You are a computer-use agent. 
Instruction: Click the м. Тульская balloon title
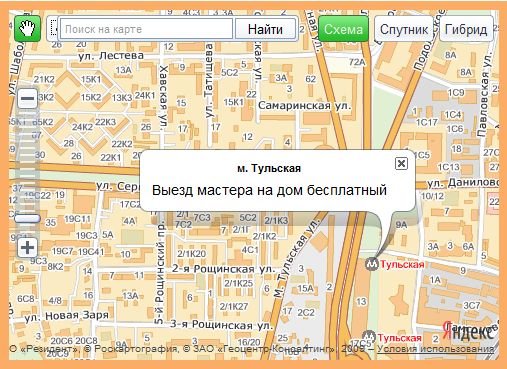click(269, 168)
